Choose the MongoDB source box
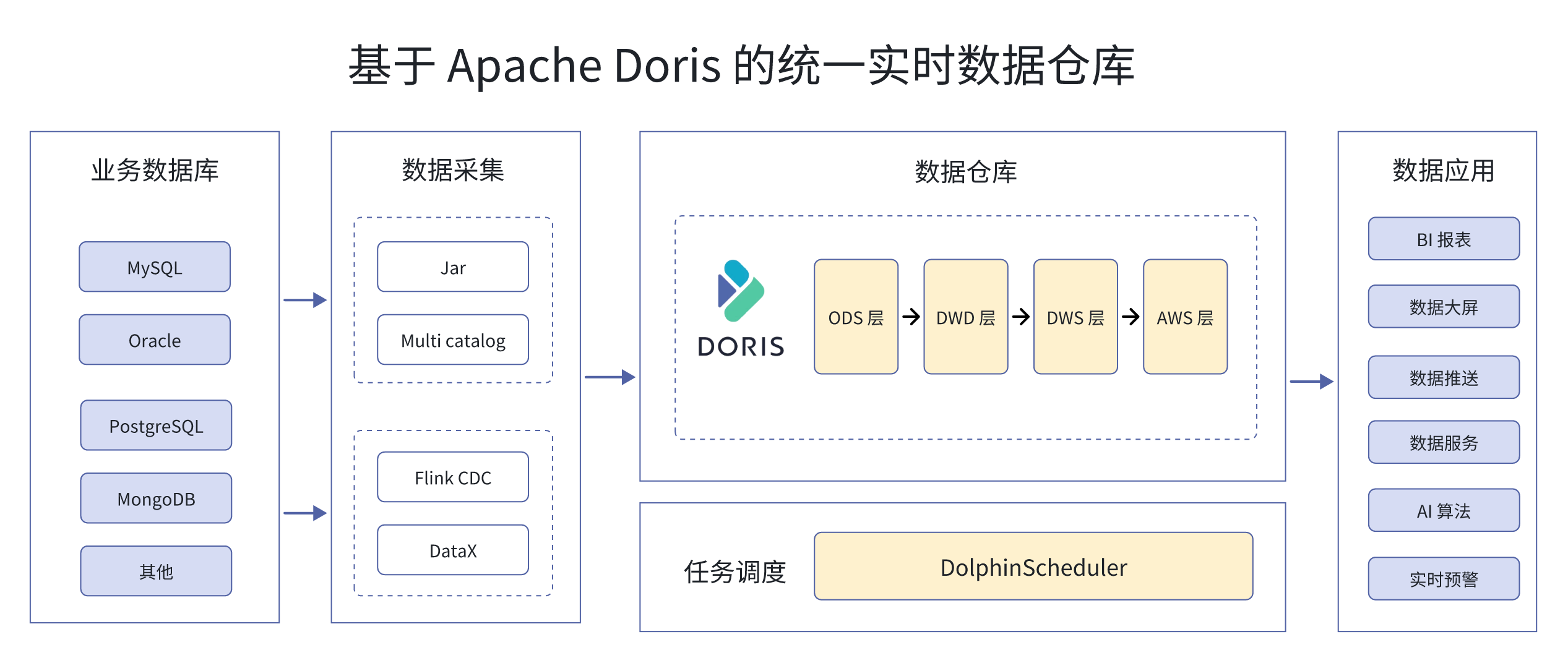The image size is (1568, 663). click(x=156, y=498)
